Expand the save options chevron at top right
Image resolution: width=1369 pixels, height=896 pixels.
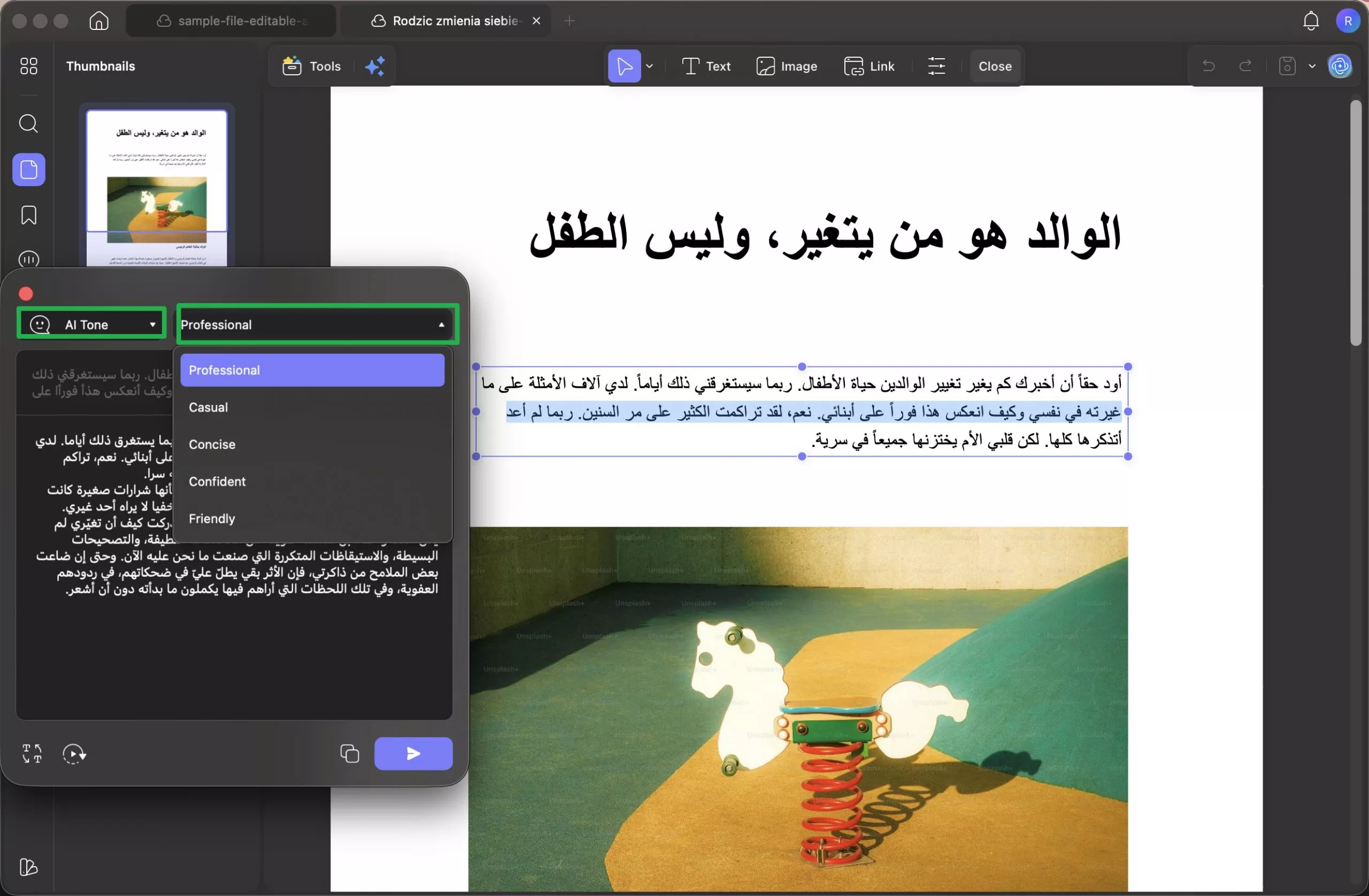(1312, 66)
